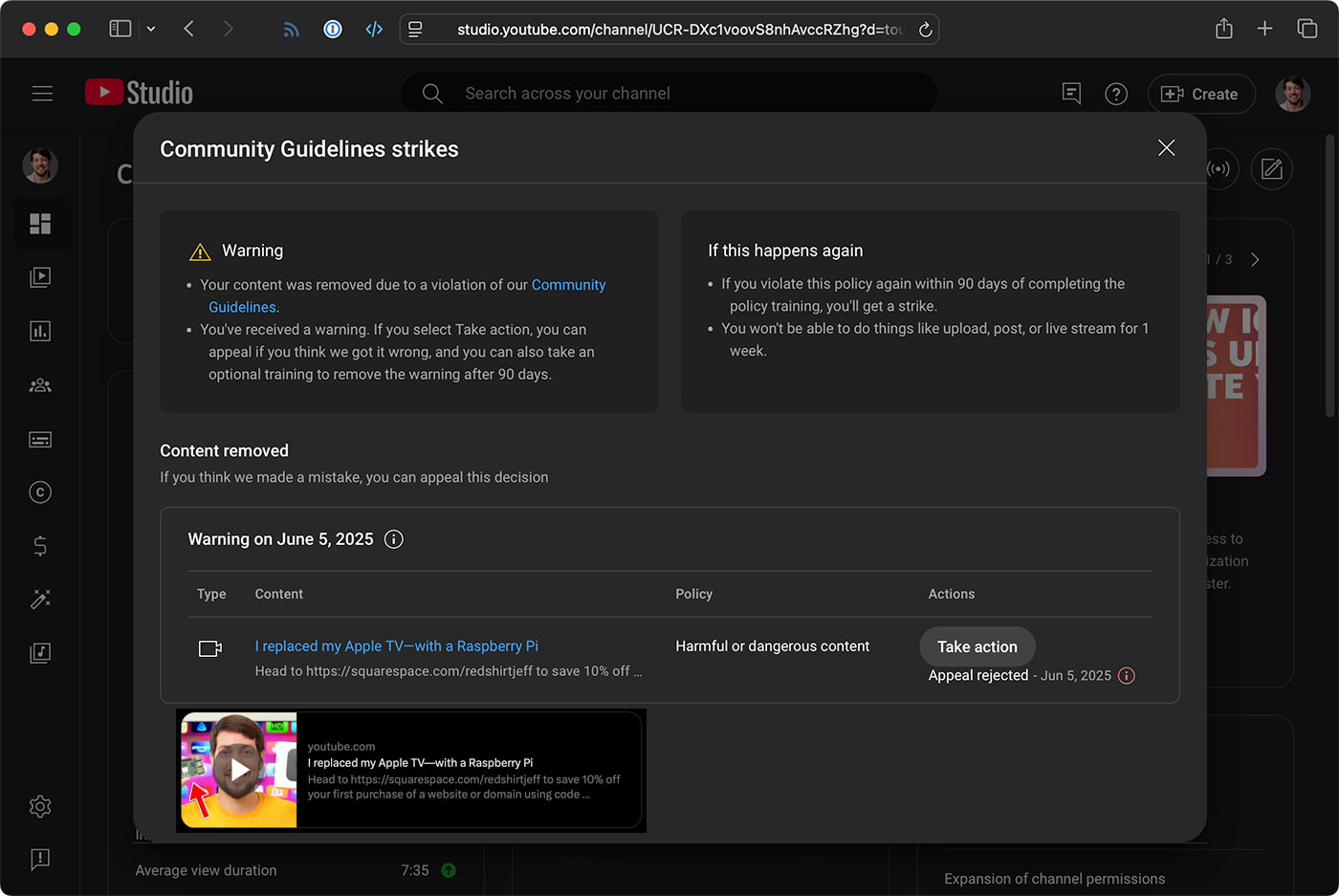Image resolution: width=1339 pixels, height=896 pixels.
Task: View channel Analytics from the sidebar
Action: pyautogui.click(x=40, y=330)
